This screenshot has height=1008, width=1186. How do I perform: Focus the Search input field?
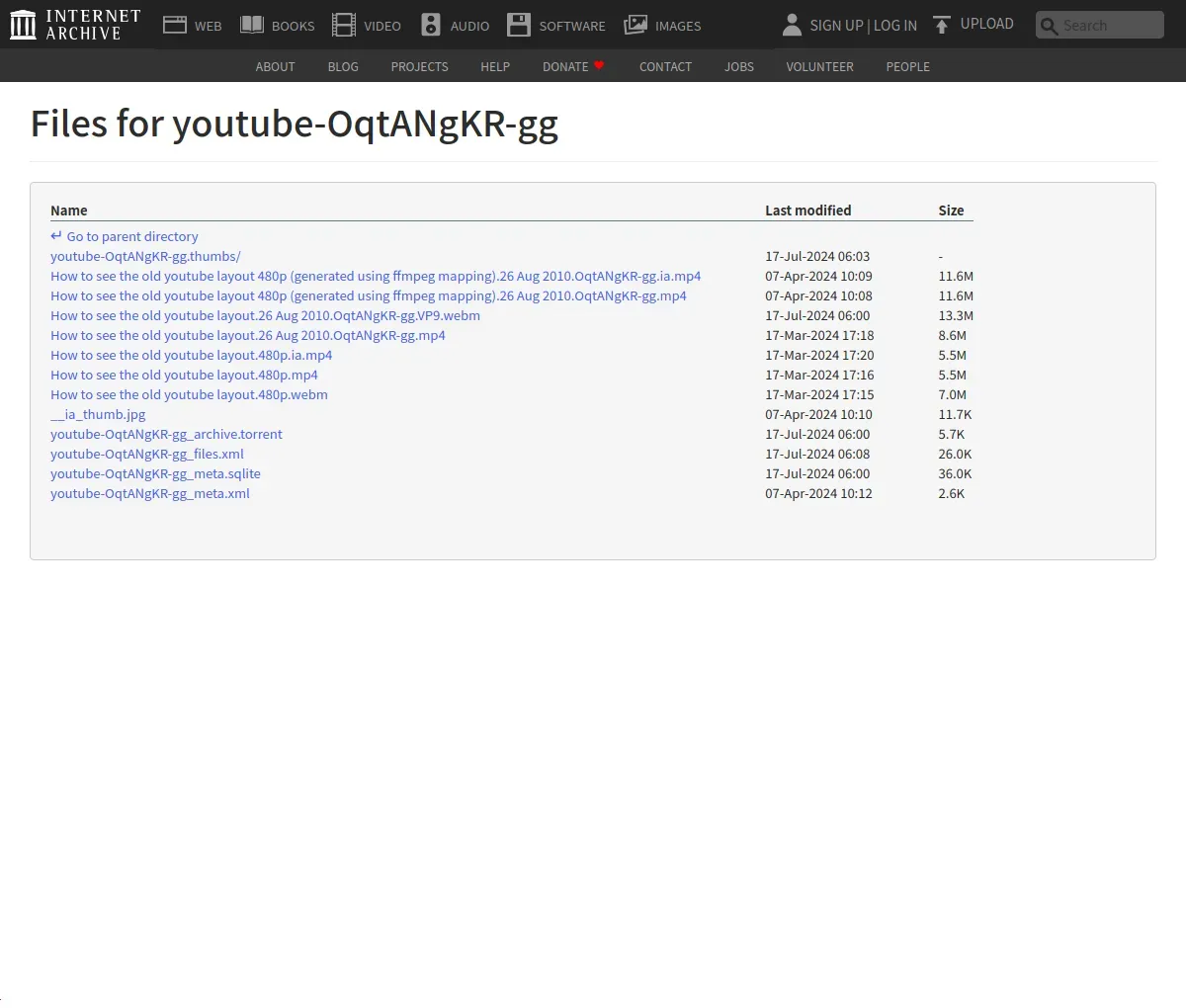click(1100, 25)
